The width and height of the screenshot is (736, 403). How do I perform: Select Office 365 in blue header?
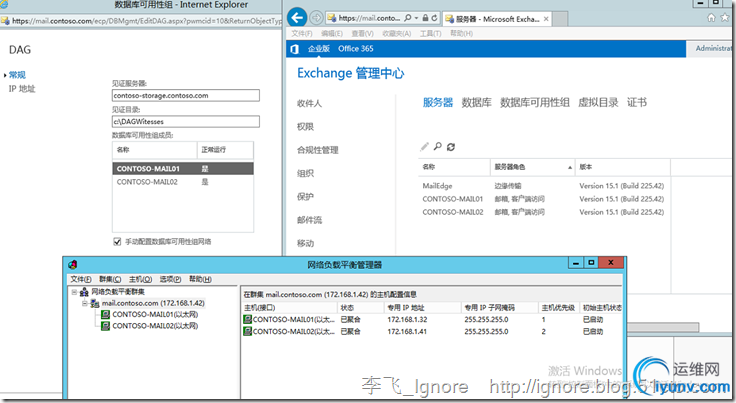coord(356,49)
